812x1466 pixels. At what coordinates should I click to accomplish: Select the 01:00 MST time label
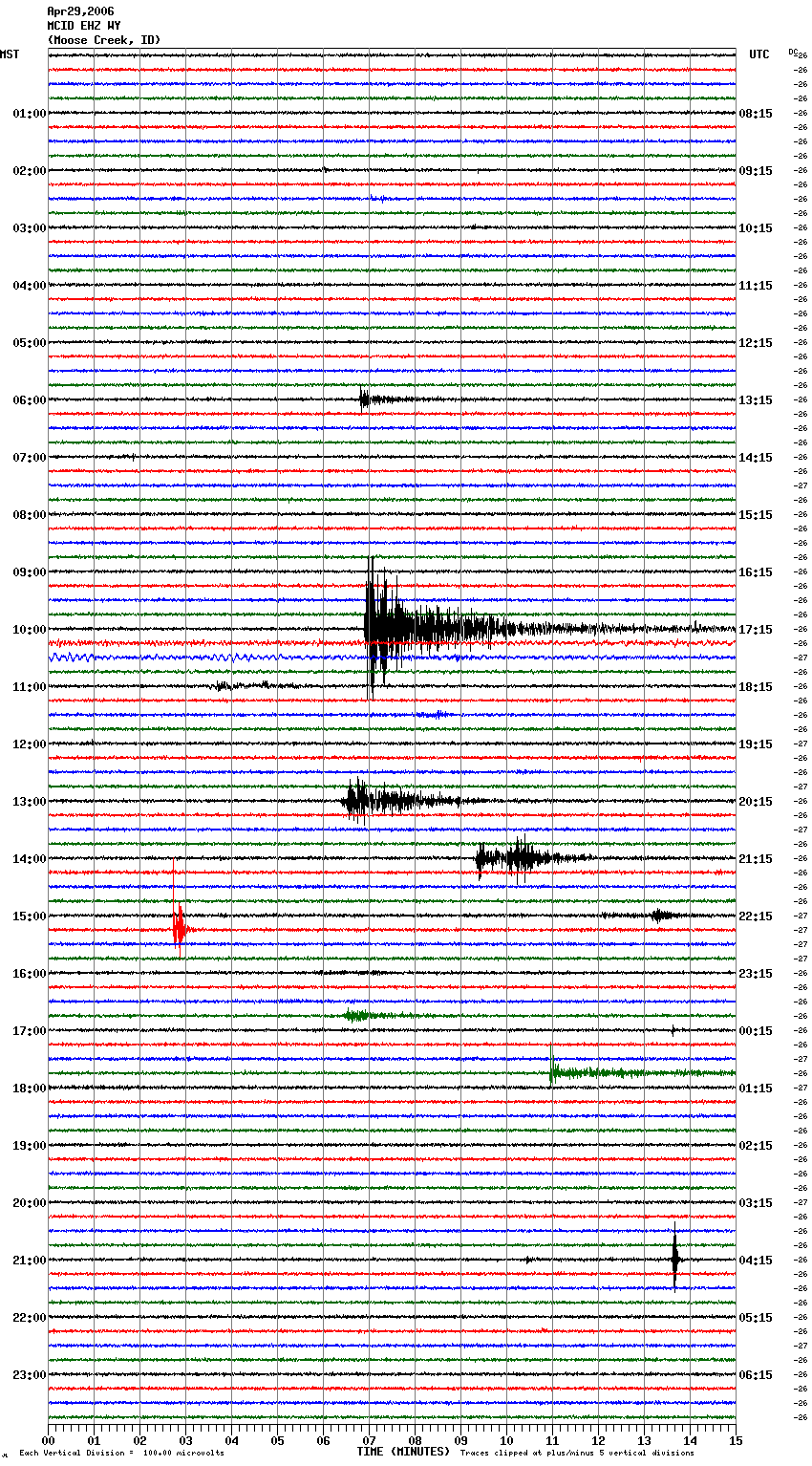(30, 114)
